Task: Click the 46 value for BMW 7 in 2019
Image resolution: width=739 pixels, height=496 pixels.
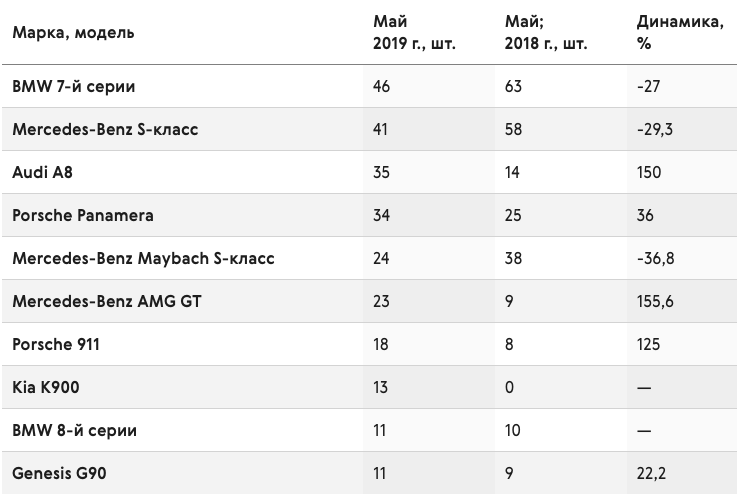Action: (x=381, y=86)
